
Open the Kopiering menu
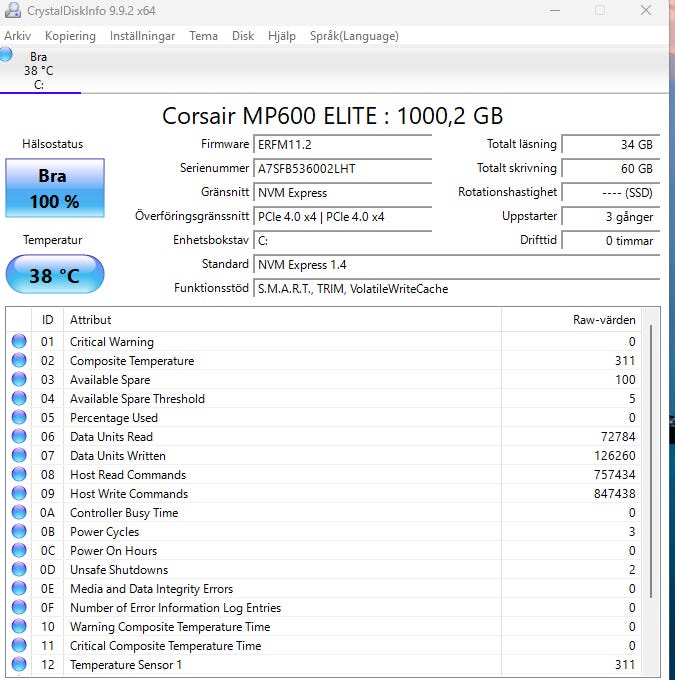pos(70,36)
